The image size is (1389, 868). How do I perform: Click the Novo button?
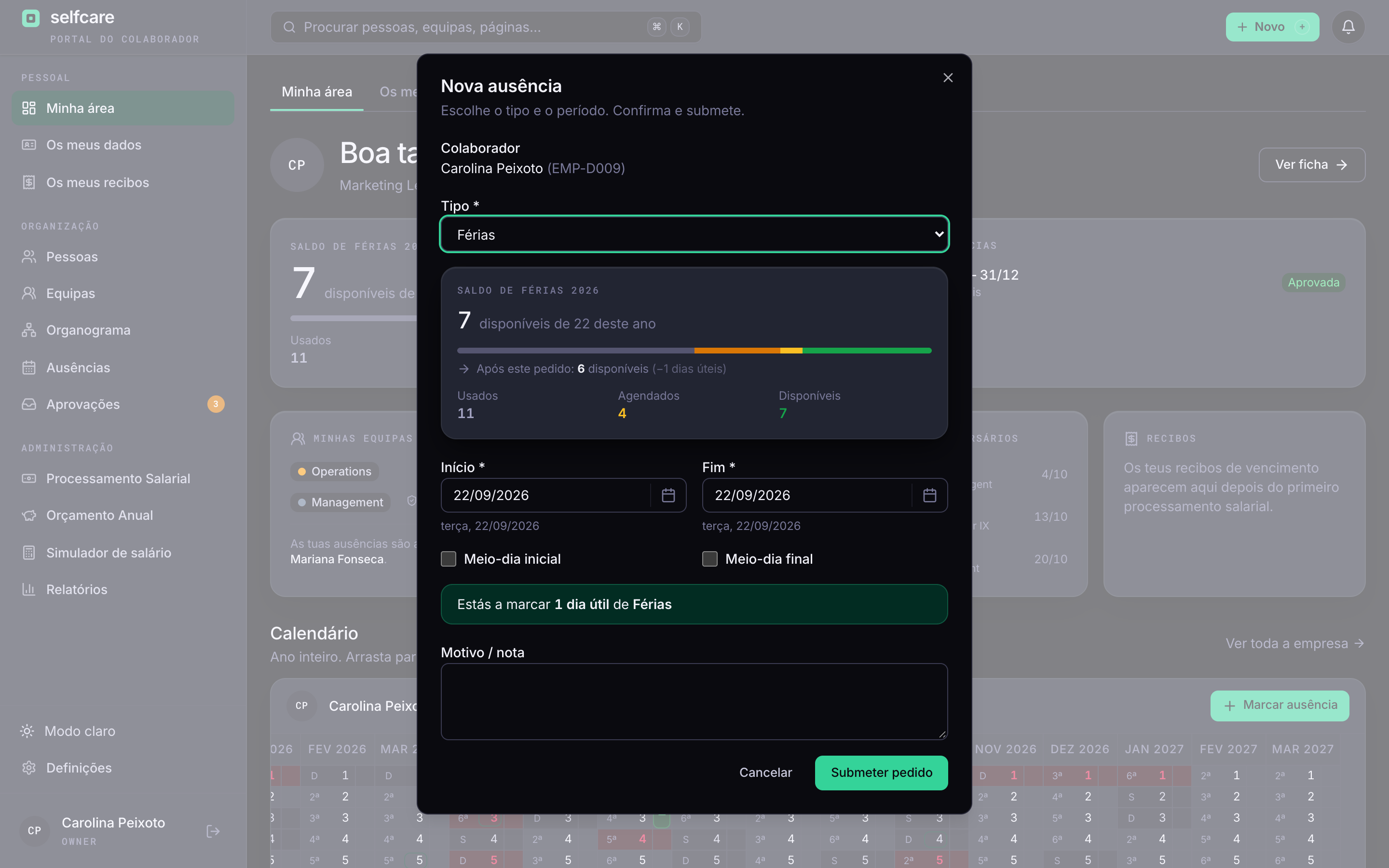point(1272,27)
